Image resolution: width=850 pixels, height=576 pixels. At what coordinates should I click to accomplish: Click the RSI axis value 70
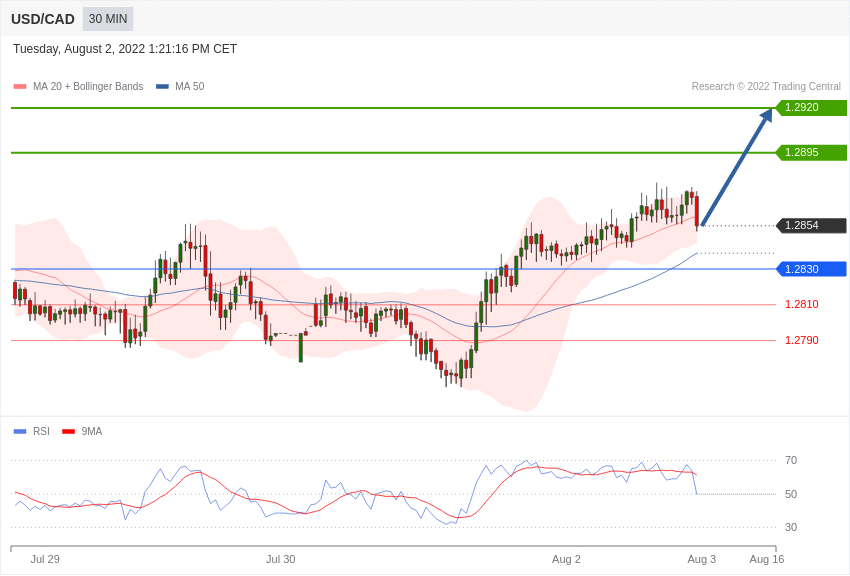pos(791,461)
